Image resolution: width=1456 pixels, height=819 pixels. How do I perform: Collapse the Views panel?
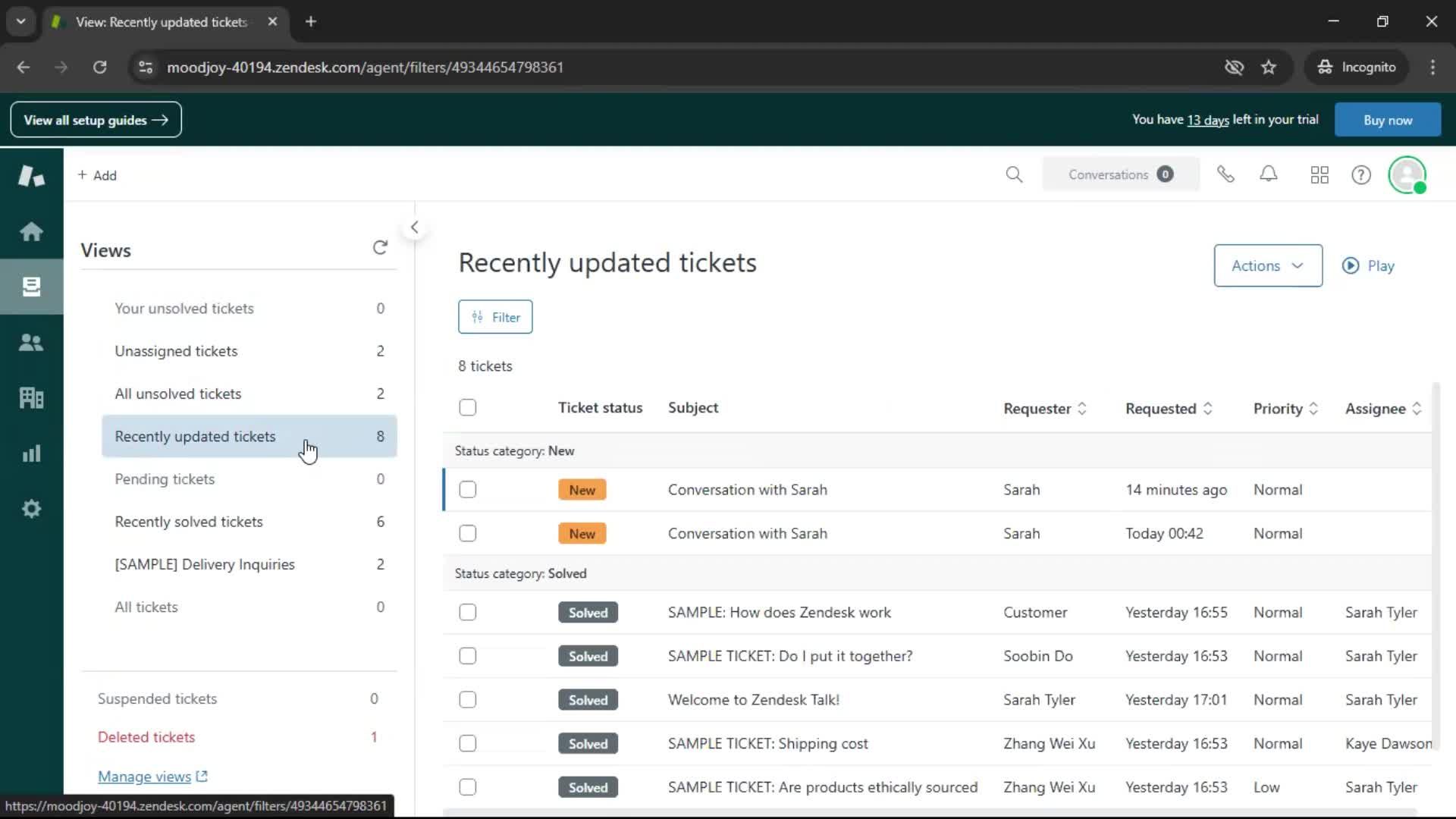point(414,227)
